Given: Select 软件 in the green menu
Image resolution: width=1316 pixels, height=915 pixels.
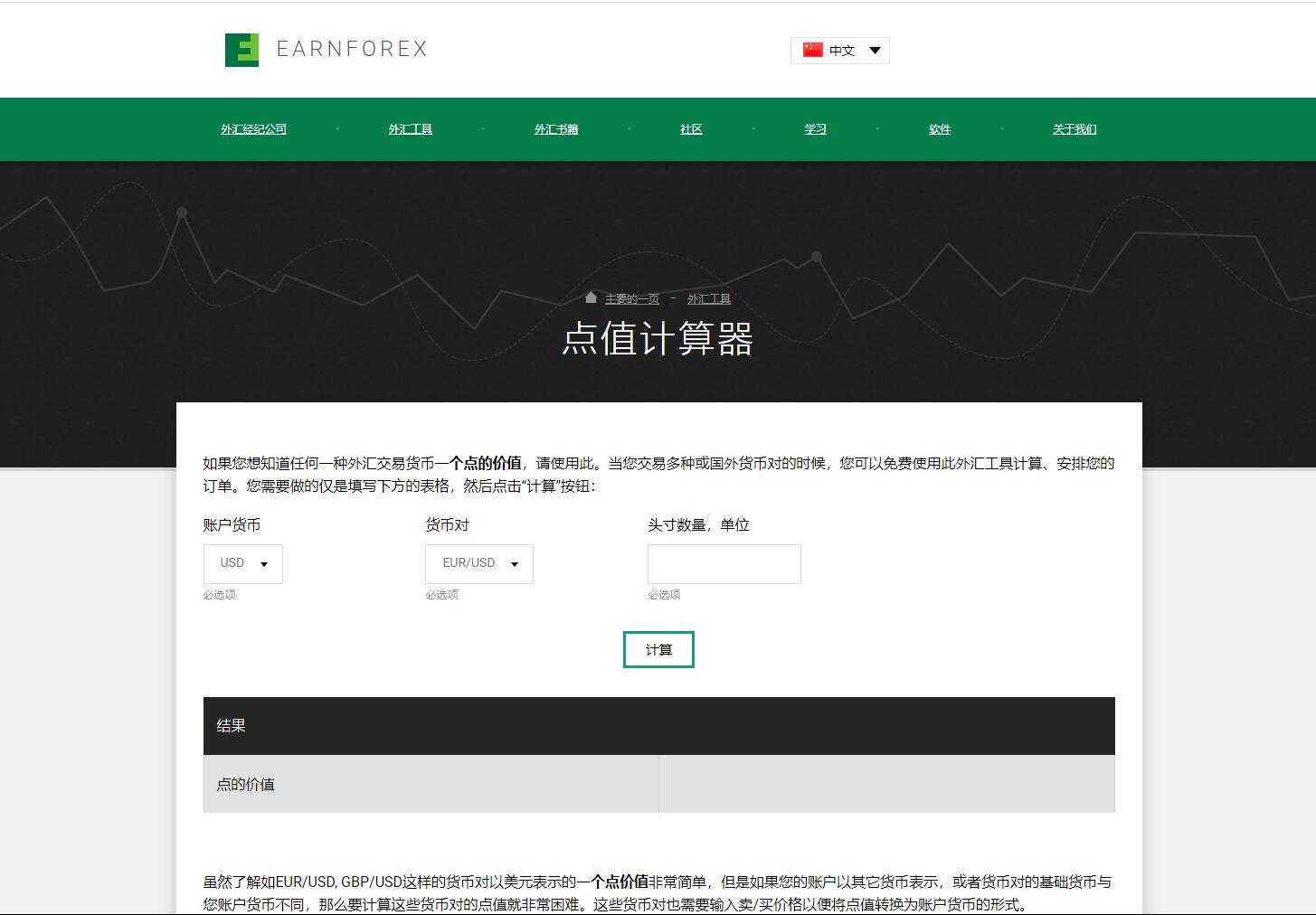Looking at the screenshot, I should (940, 129).
